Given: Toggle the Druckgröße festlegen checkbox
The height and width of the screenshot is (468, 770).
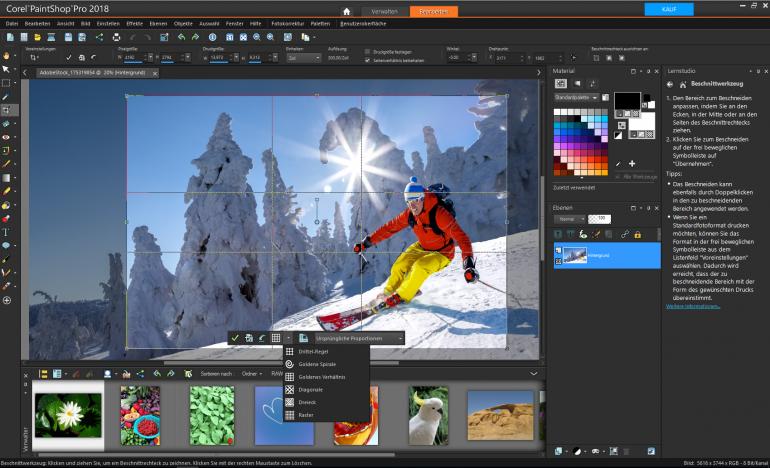Looking at the screenshot, I should pos(367,52).
